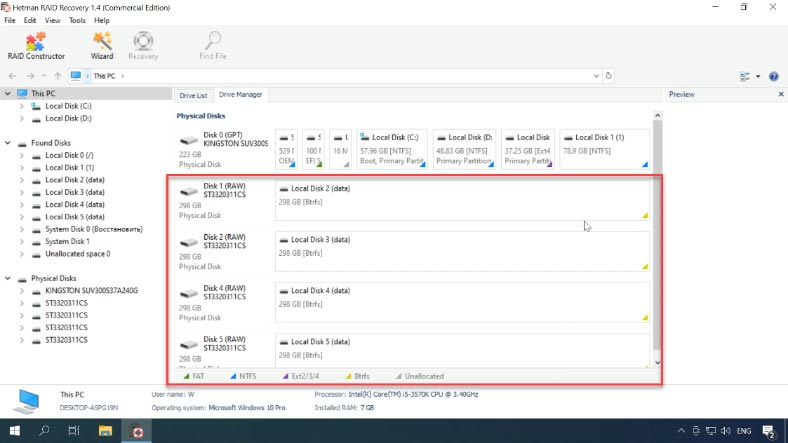Open view options dropdown arrow

click(x=758, y=76)
